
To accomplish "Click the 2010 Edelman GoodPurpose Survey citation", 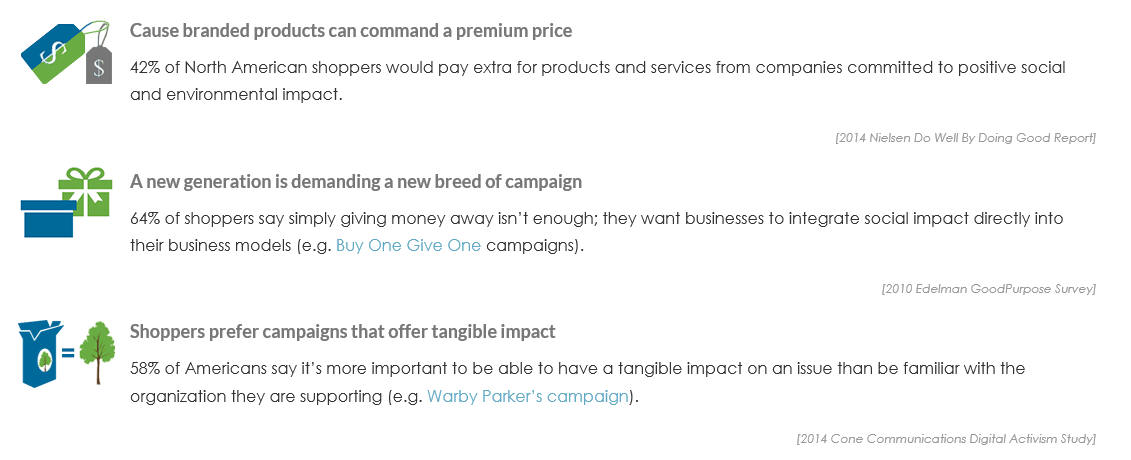I will (x=988, y=288).
